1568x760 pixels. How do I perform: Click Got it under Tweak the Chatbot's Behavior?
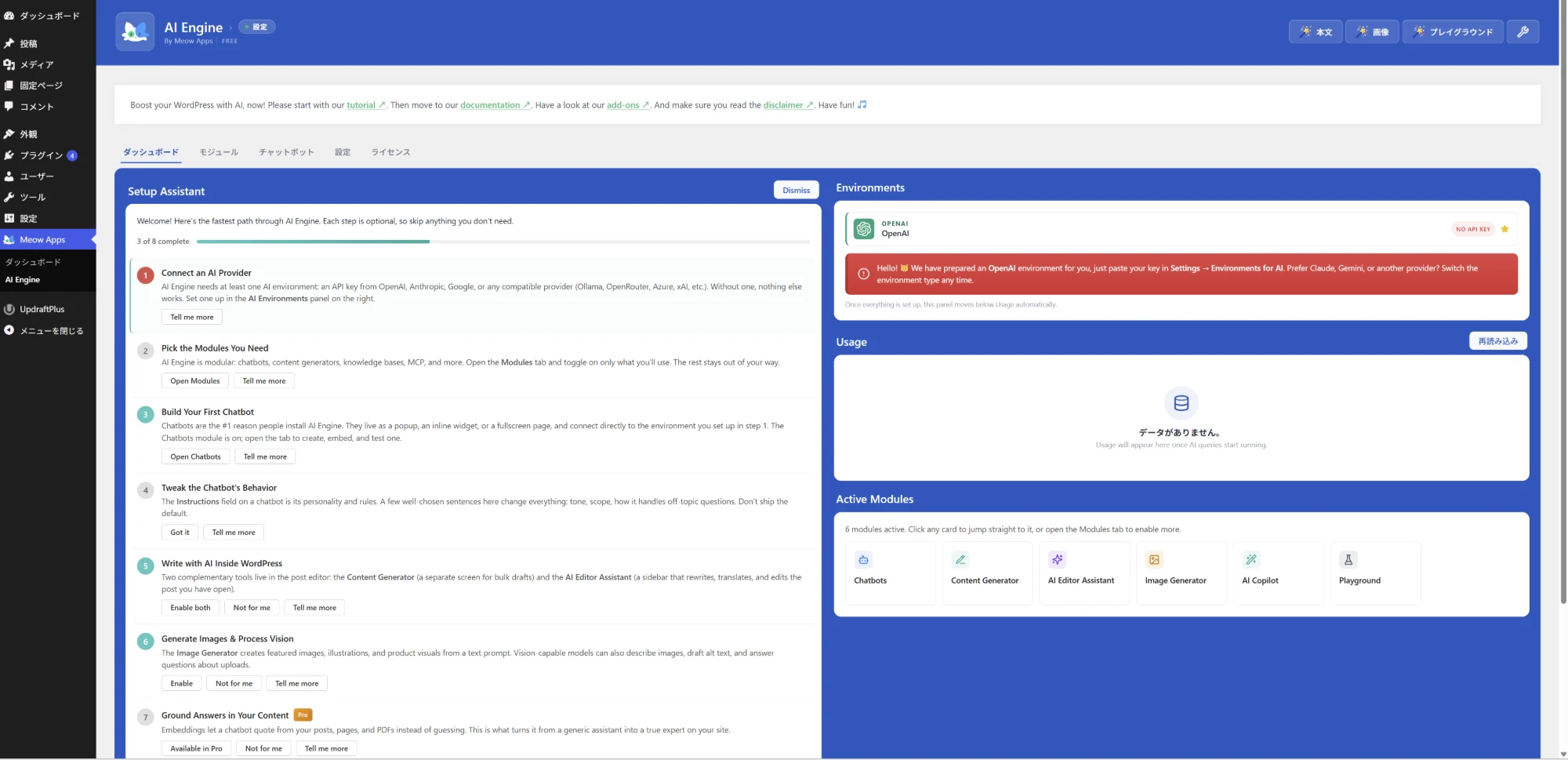(180, 533)
